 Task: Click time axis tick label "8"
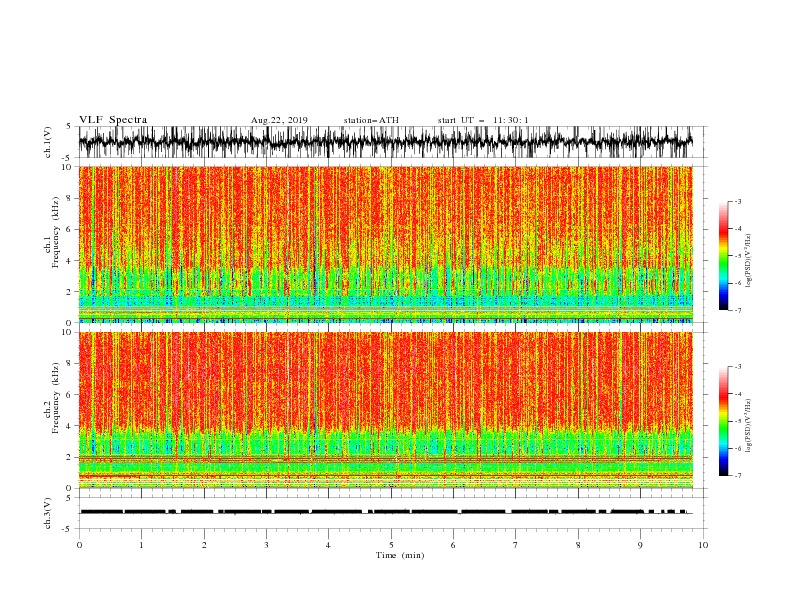pyautogui.click(x=578, y=545)
